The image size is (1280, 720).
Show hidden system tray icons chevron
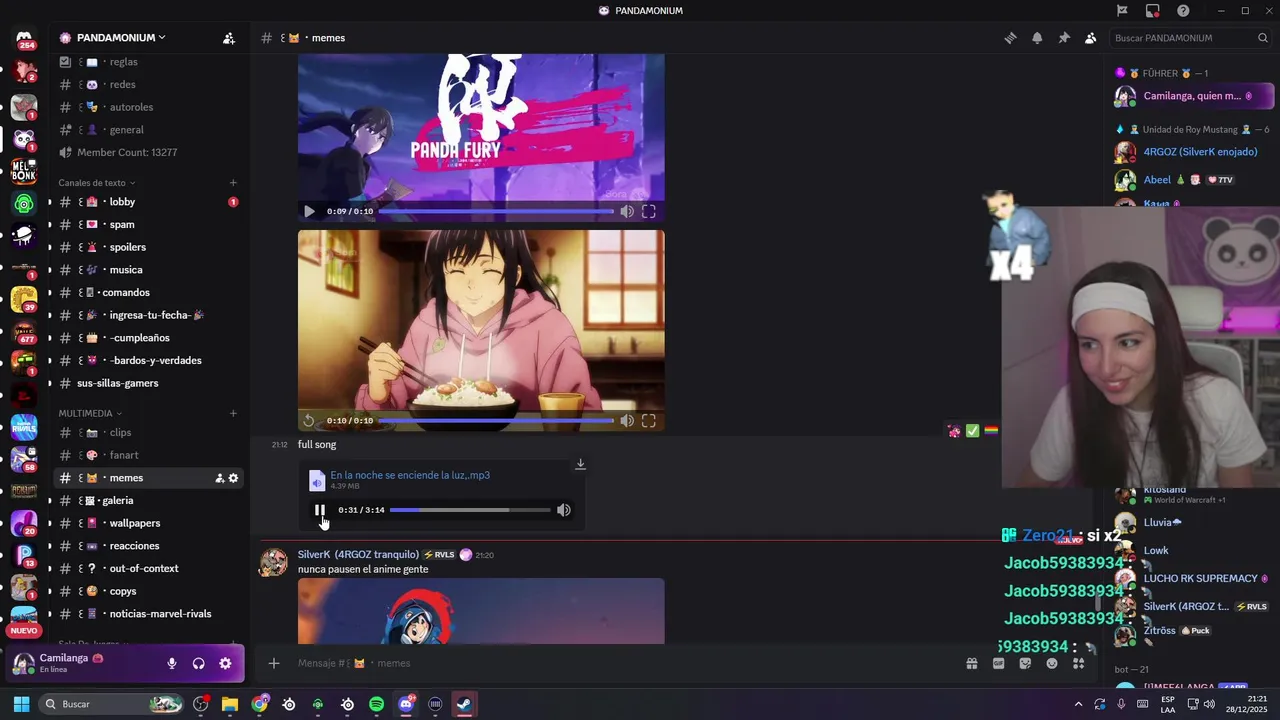(1078, 704)
